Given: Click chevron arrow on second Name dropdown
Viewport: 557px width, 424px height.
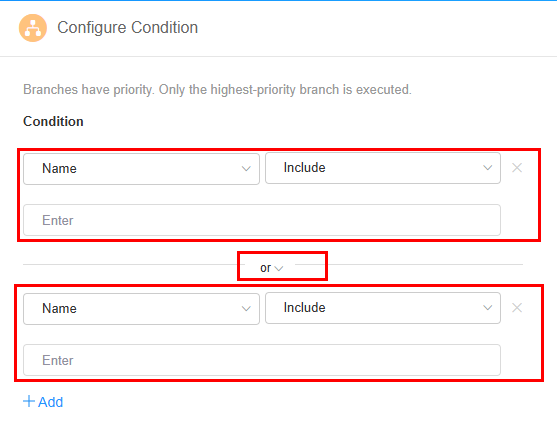Looking at the screenshot, I should pos(246,309).
